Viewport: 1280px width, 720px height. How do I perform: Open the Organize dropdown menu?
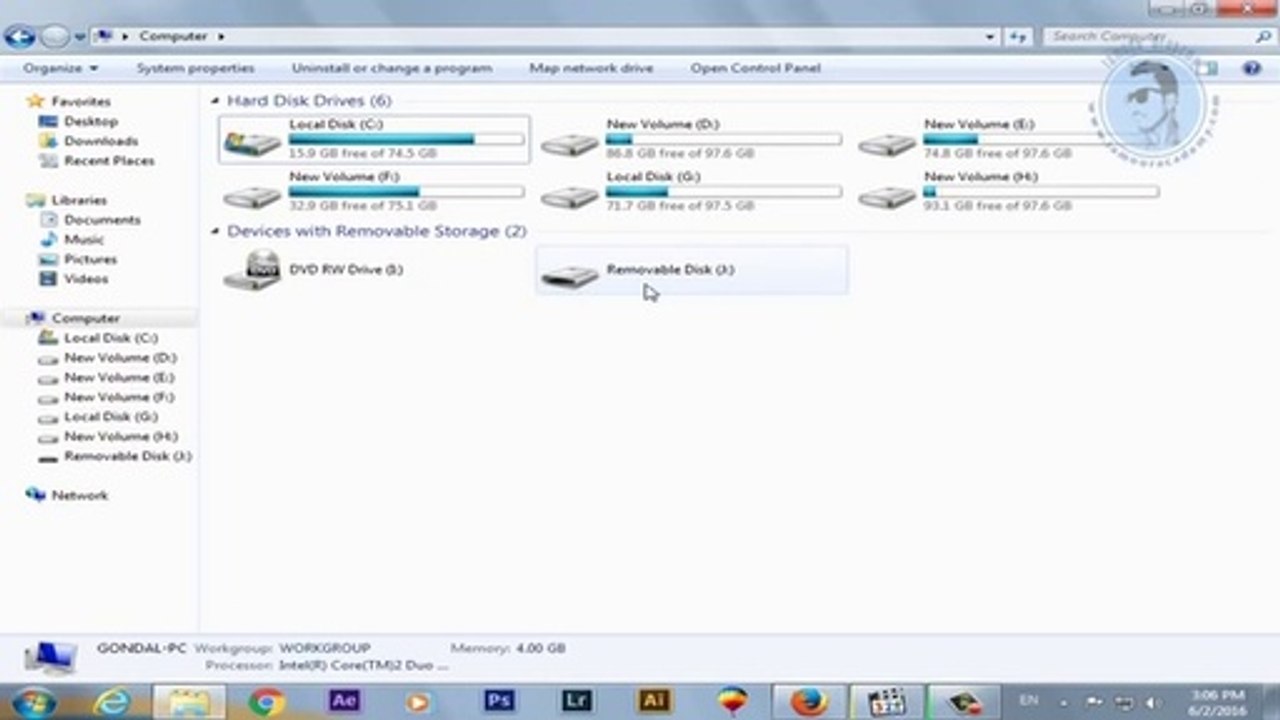point(61,68)
